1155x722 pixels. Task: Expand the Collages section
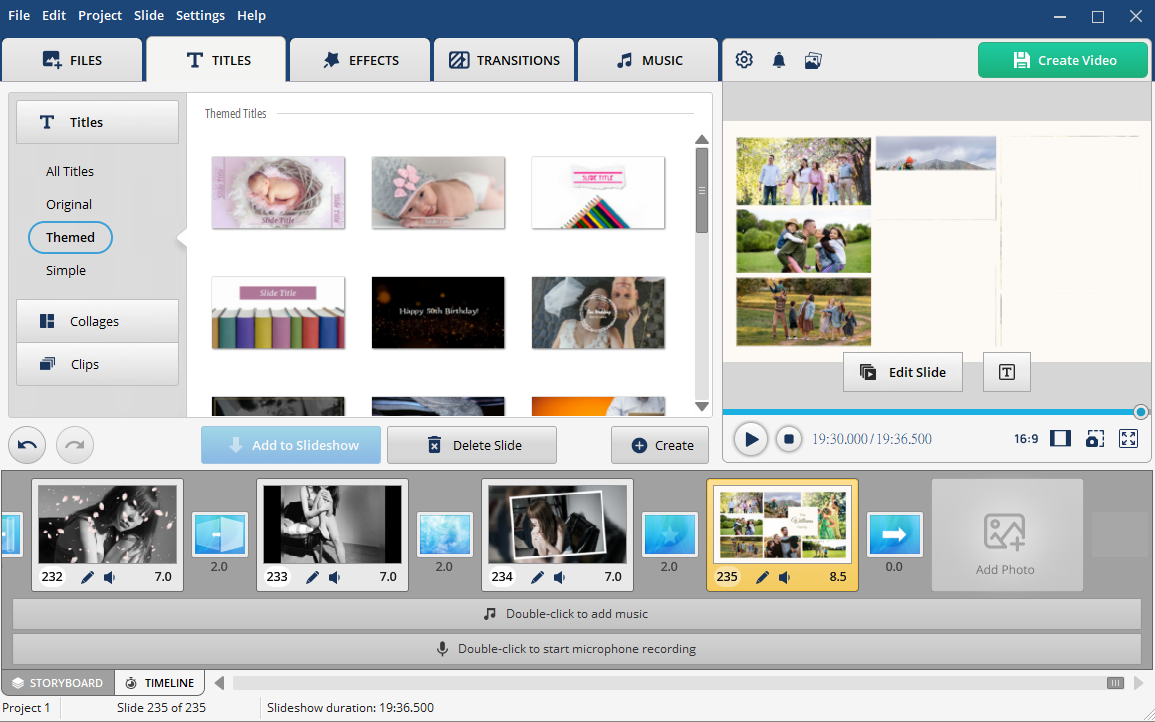[x=97, y=321]
